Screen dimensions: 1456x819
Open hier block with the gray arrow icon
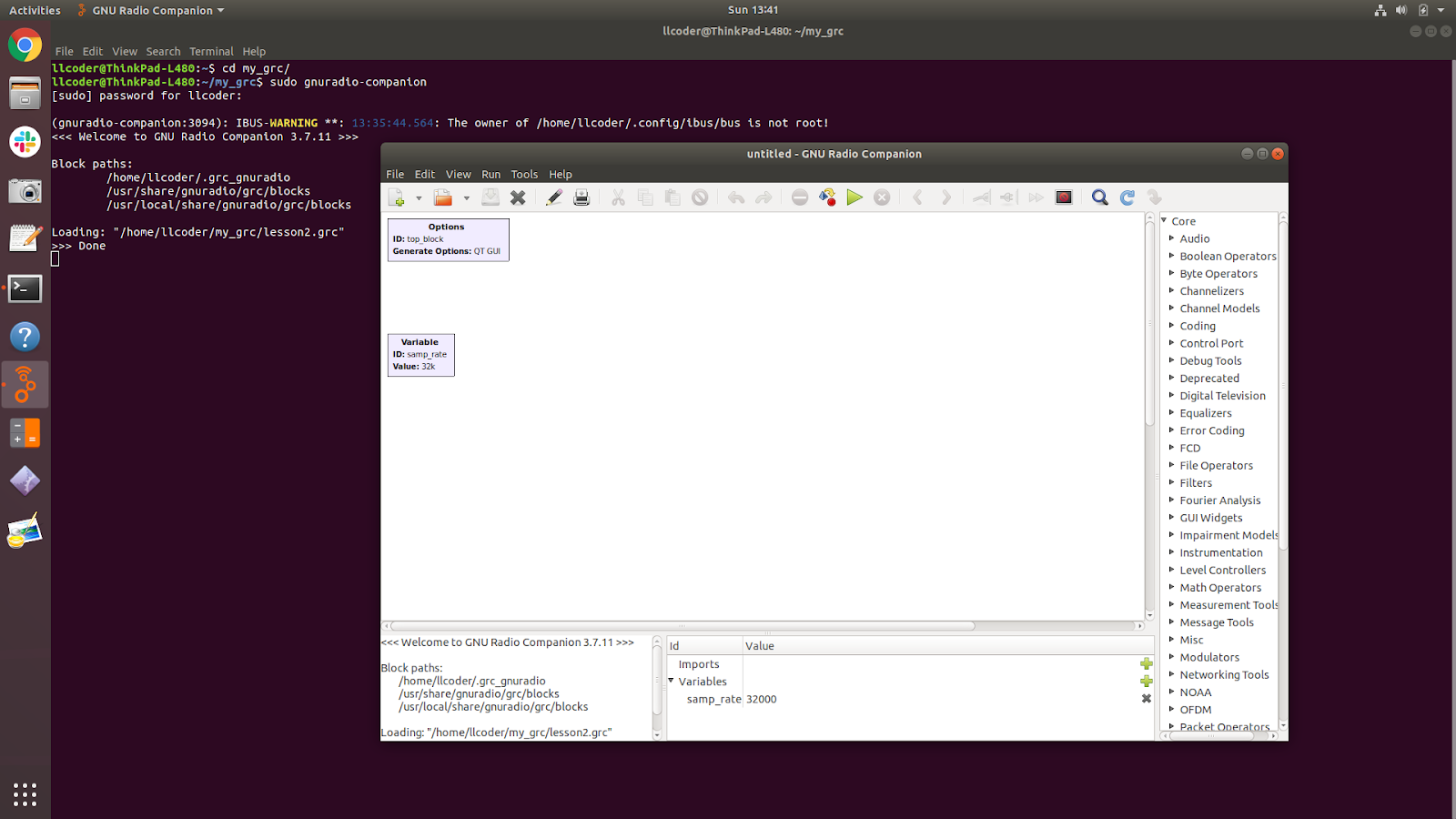[x=1155, y=197]
